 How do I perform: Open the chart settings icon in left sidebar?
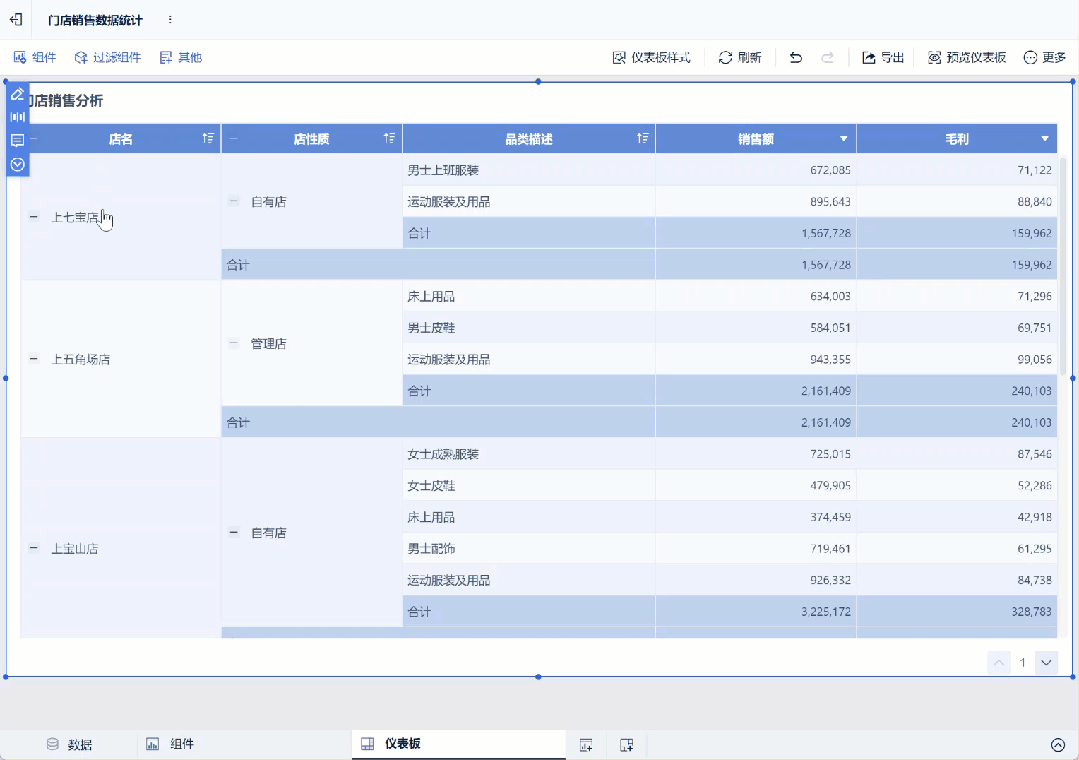point(17,117)
